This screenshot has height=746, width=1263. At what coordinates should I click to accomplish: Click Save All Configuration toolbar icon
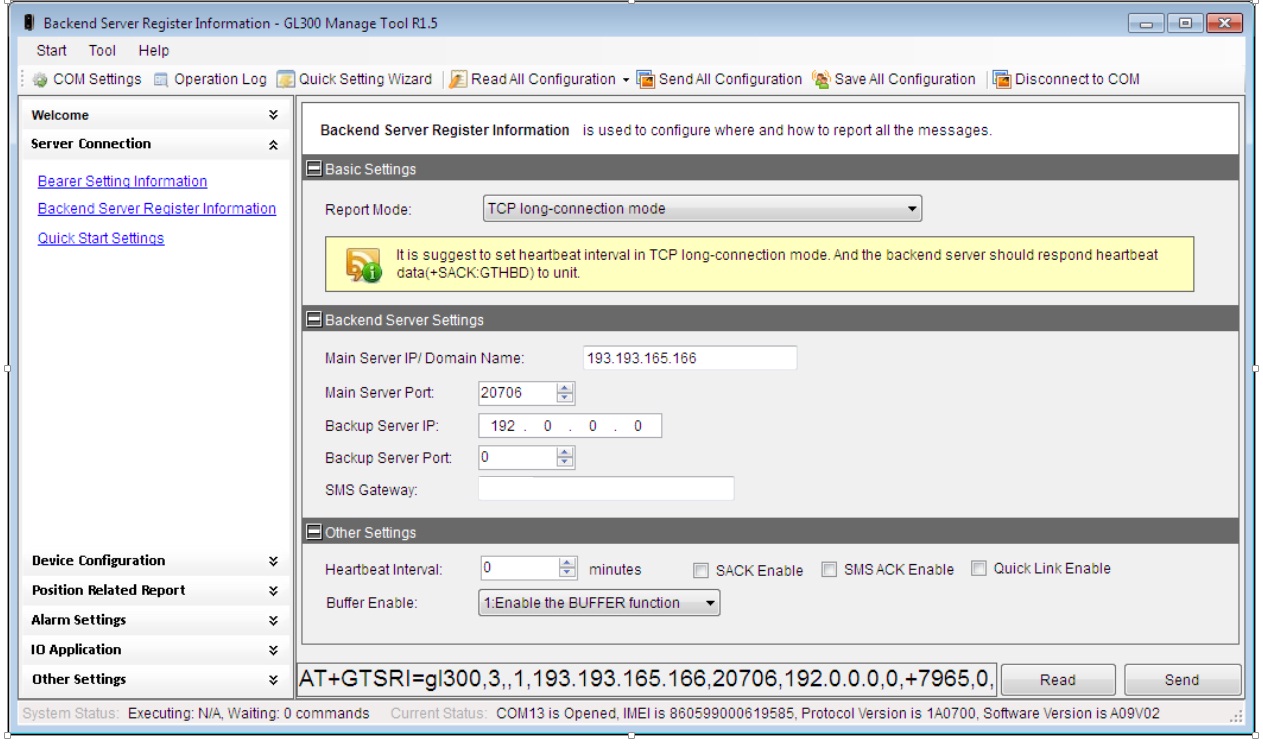[x=822, y=79]
